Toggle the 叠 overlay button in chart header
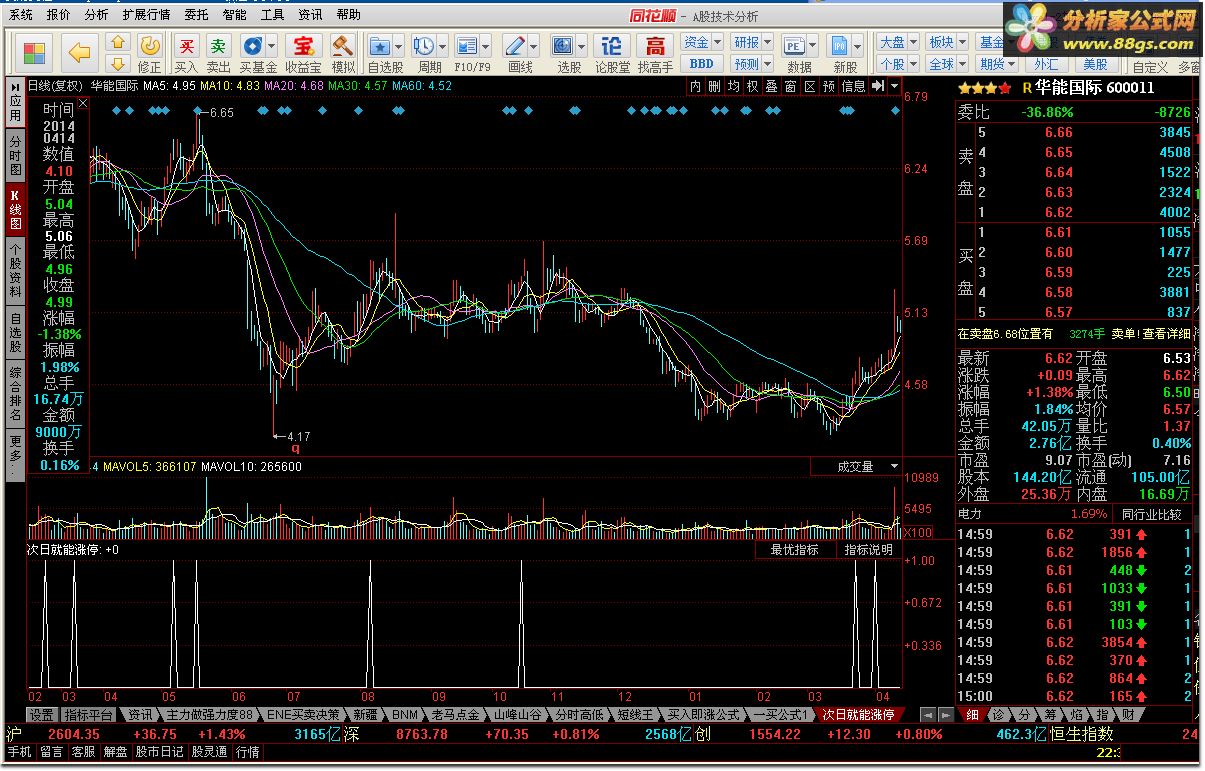The image size is (1205, 771). 771,87
